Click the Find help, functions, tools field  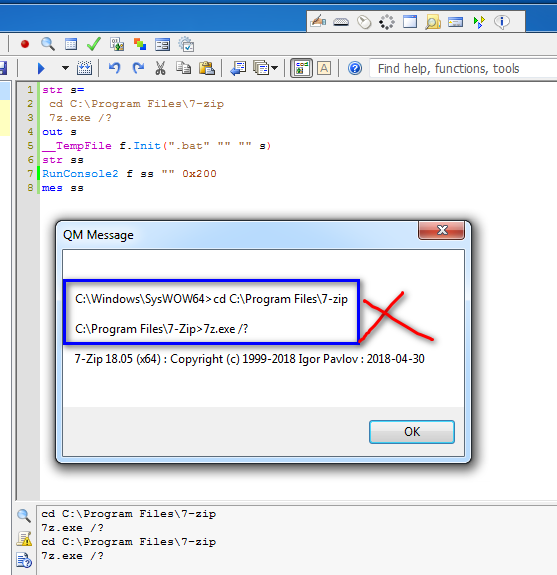coord(464,69)
